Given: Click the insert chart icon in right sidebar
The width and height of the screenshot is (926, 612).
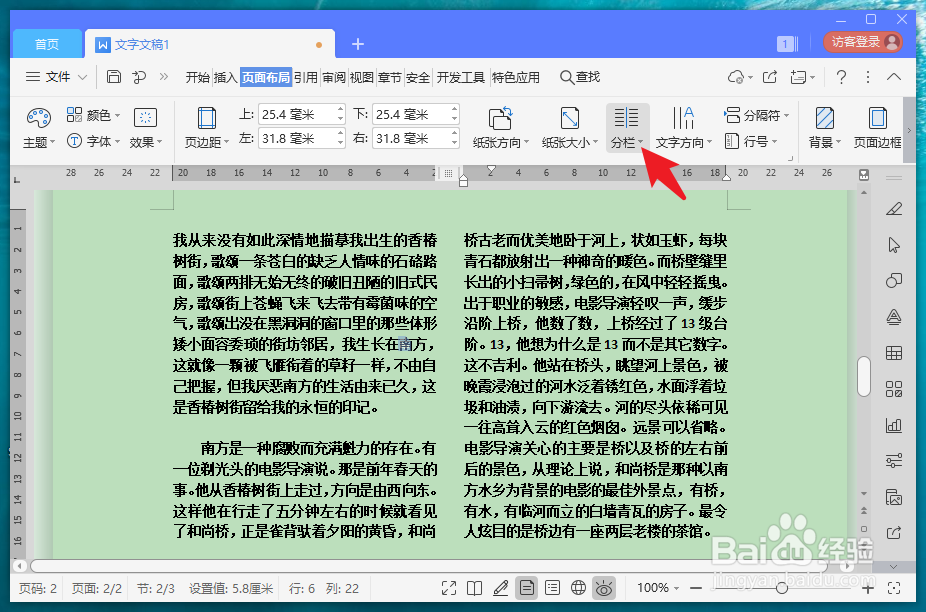Looking at the screenshot, I should pos(893,425).
